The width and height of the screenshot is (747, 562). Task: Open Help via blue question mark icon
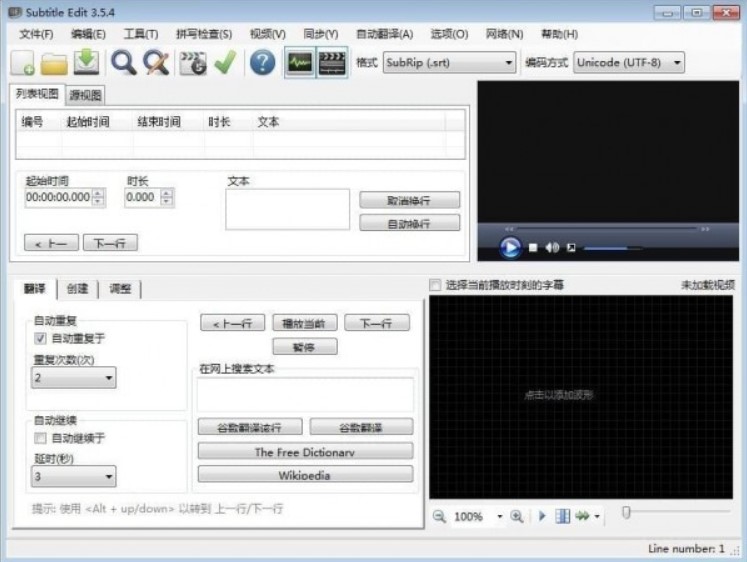[262, 63]
